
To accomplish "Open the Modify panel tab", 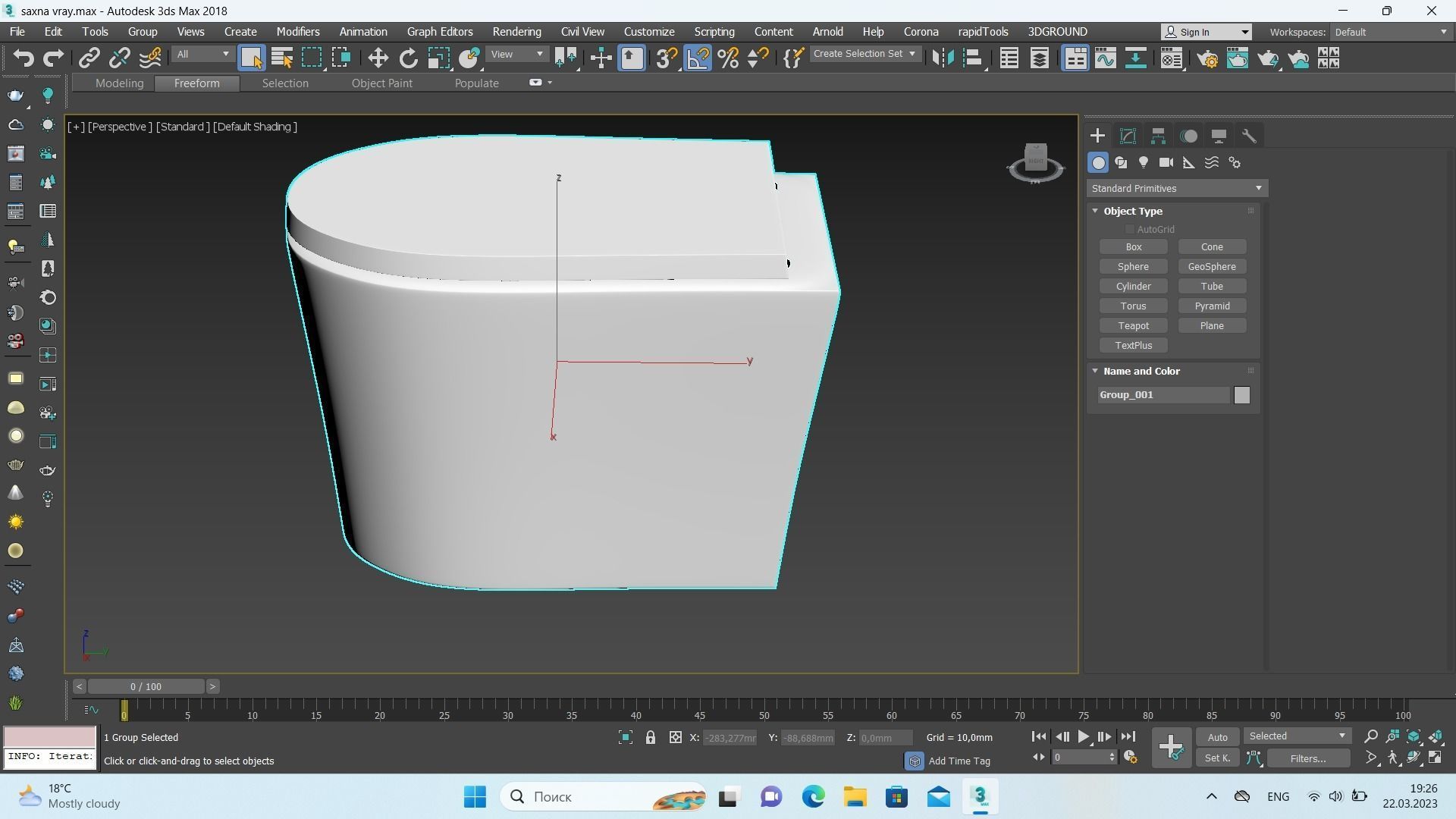I will tap(1128, 136).
